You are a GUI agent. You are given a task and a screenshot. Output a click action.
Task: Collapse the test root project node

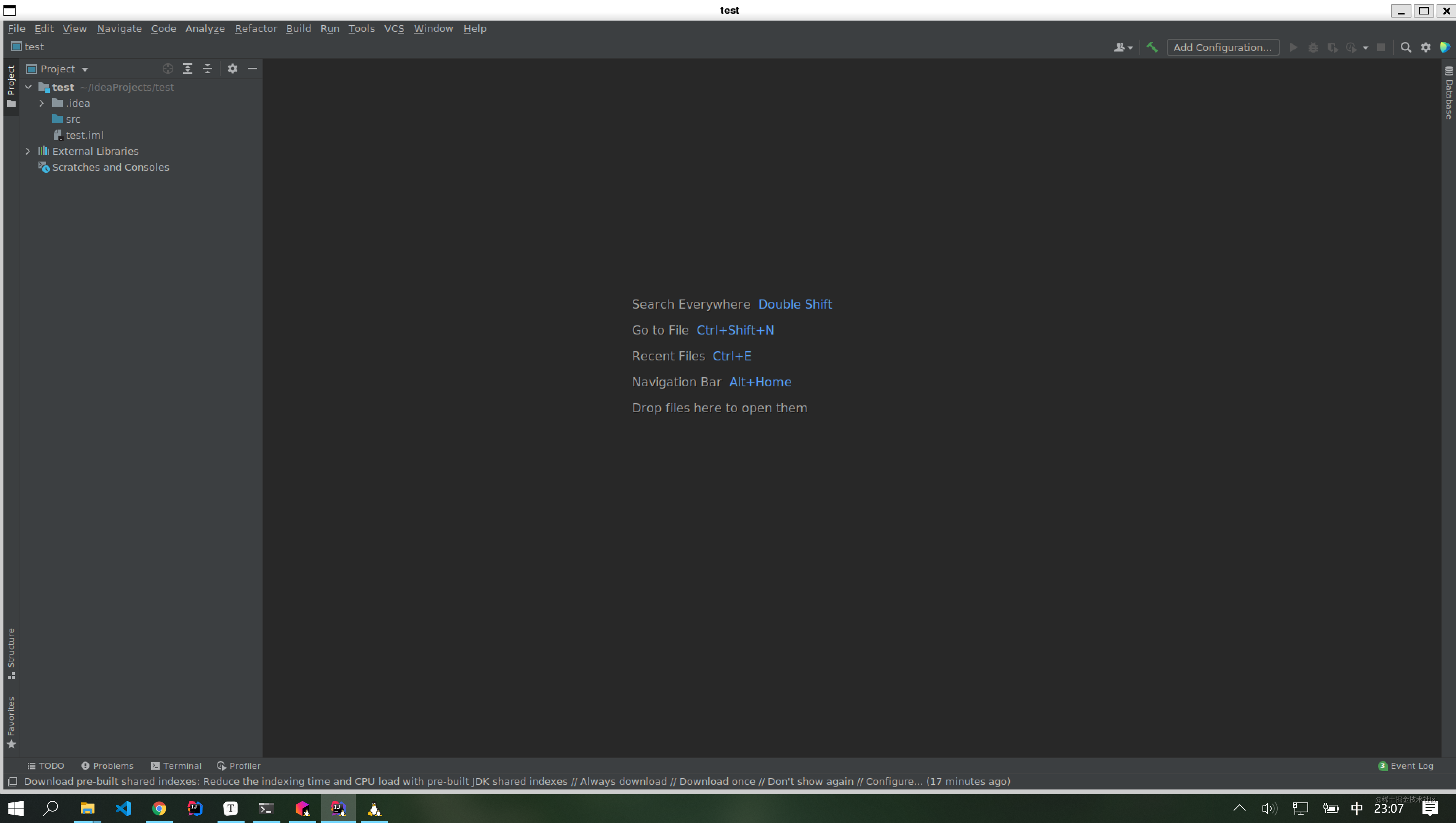[x=28, y=87]
